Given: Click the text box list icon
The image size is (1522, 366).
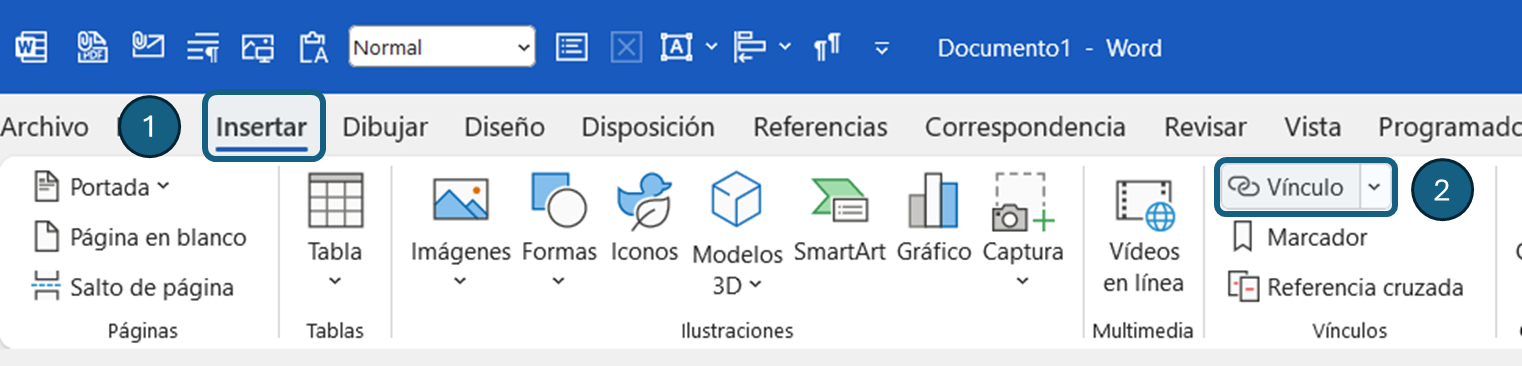Looking at the screenshot, I should point(572,47).
